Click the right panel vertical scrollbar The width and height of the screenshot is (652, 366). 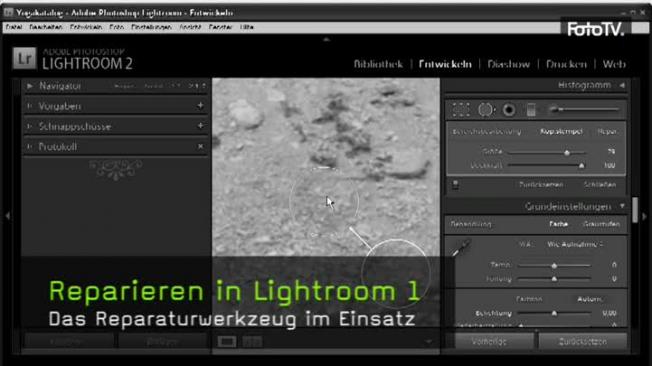pos(635,210)
